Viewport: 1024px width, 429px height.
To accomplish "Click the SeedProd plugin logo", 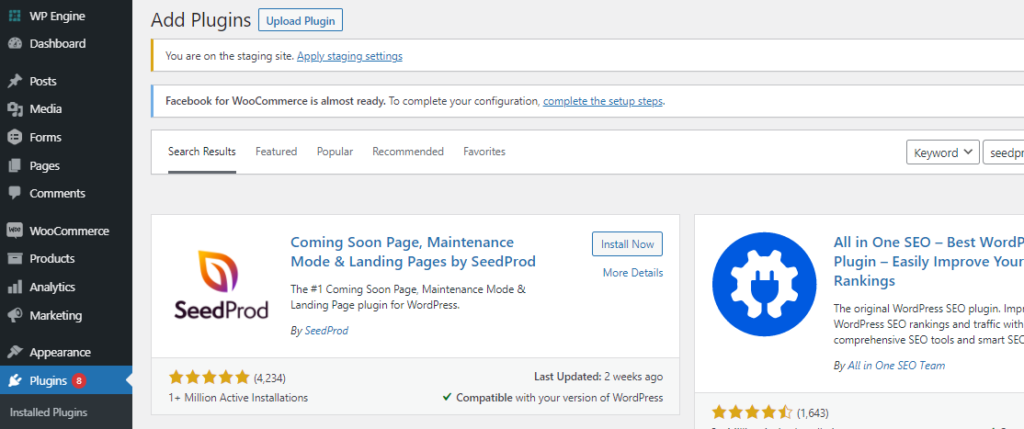I will [x=221, y=285].
